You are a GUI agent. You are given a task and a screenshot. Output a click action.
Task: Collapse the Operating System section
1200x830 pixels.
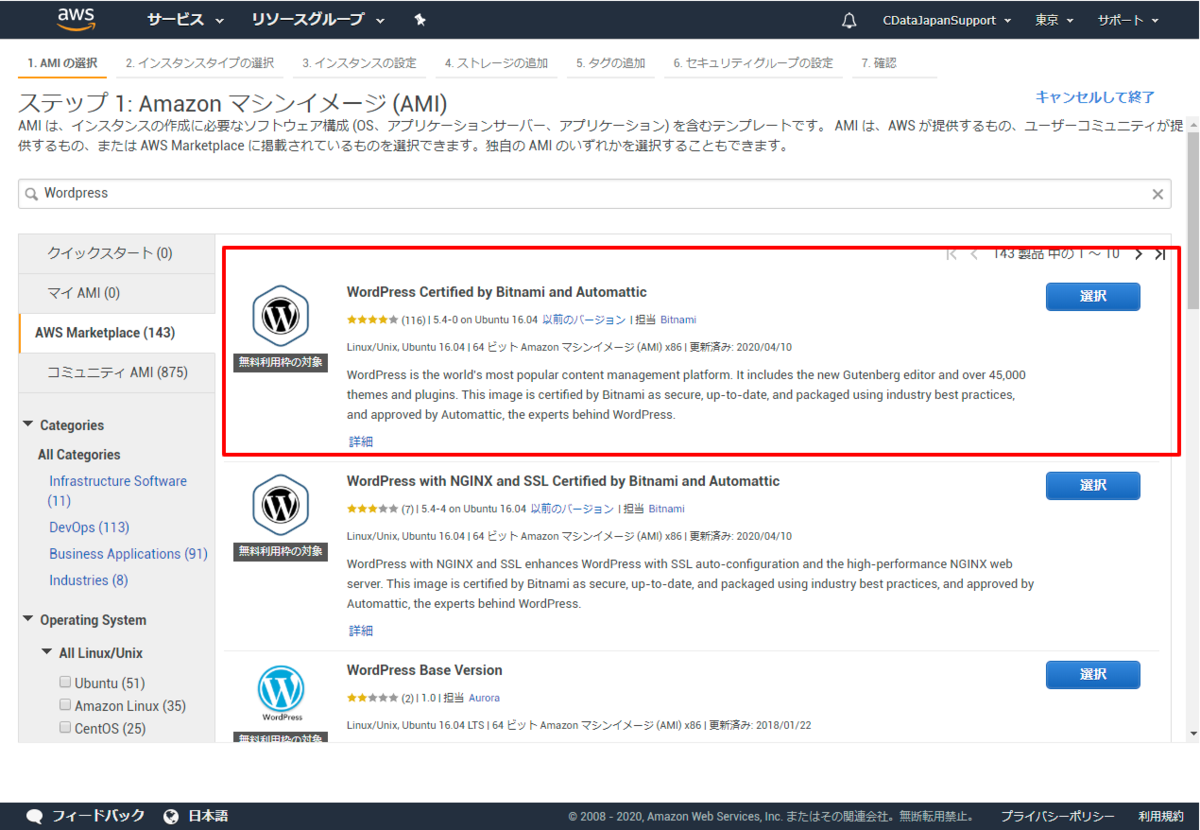28,620
